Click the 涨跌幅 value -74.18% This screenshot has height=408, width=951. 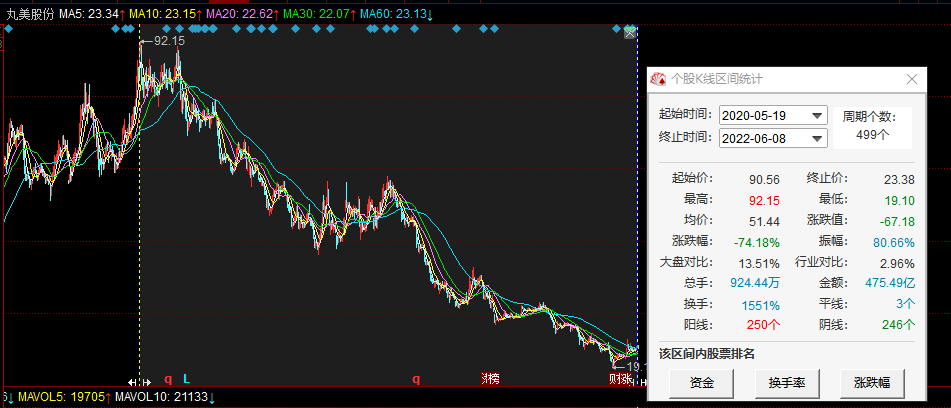(756, 242)
